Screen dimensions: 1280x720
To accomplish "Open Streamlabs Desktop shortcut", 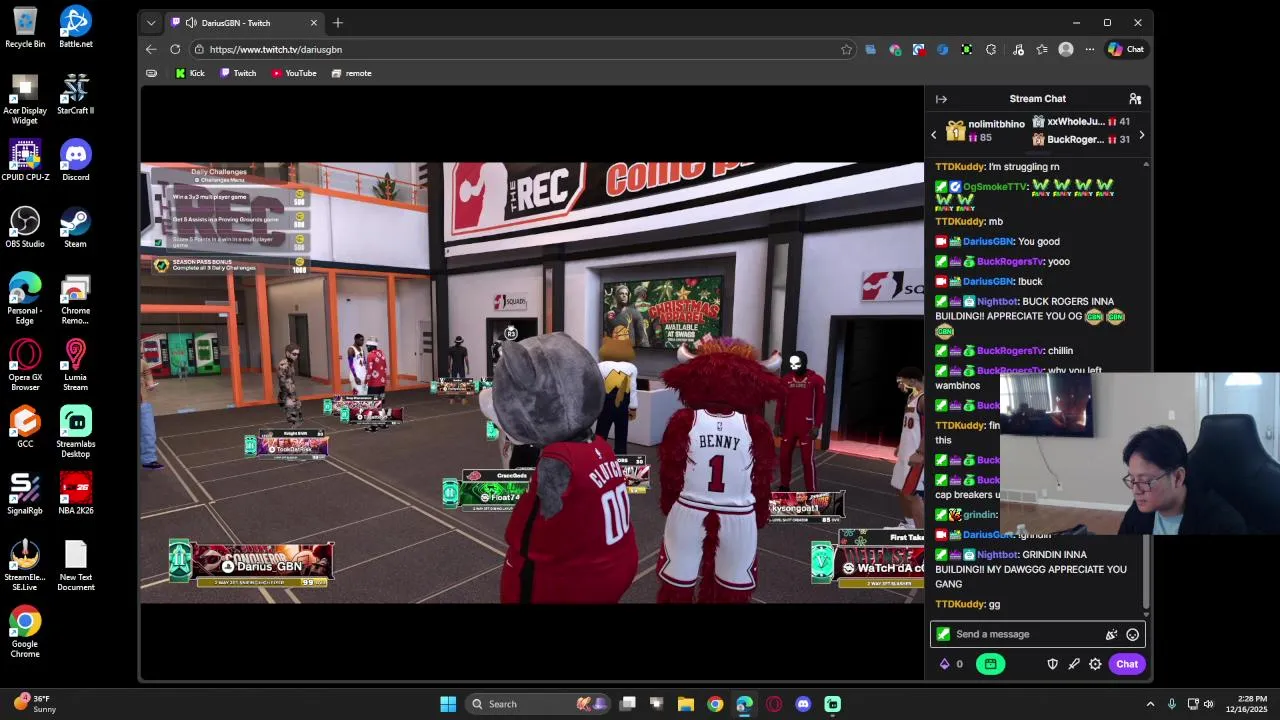I will click(75, 432).
